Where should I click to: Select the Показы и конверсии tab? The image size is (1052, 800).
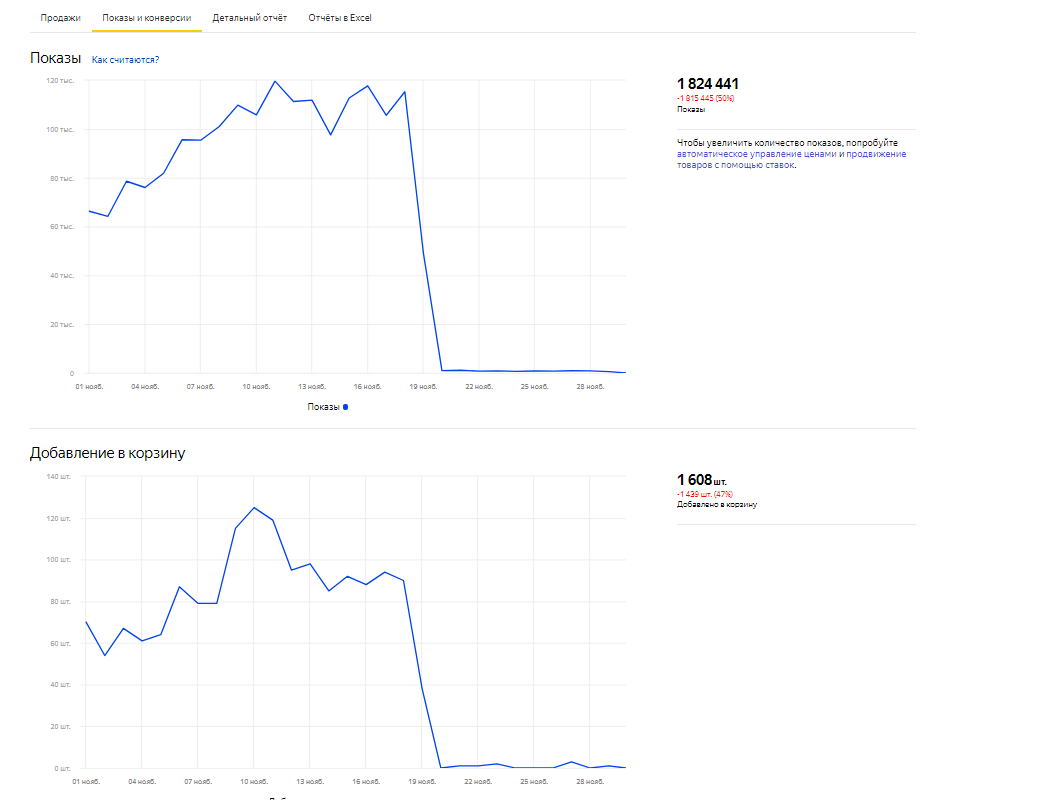[146, 18]
